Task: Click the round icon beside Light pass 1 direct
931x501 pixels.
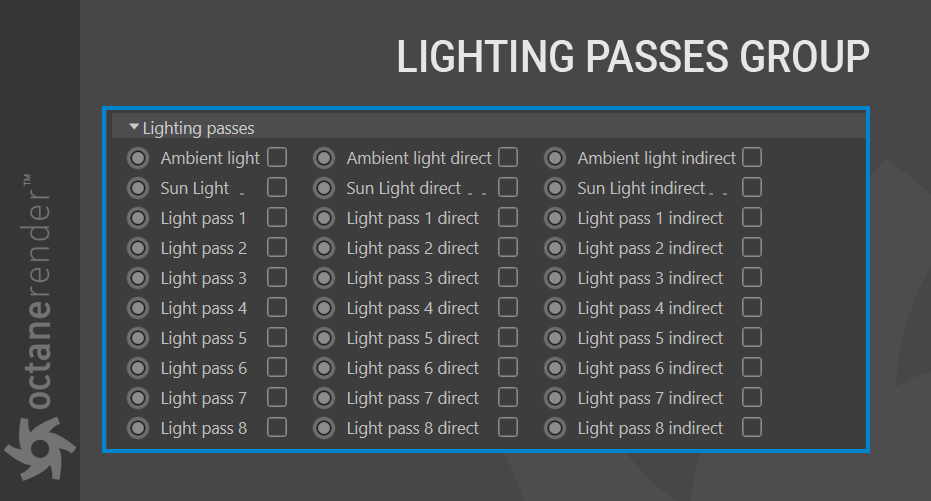Action: [324, 218]
